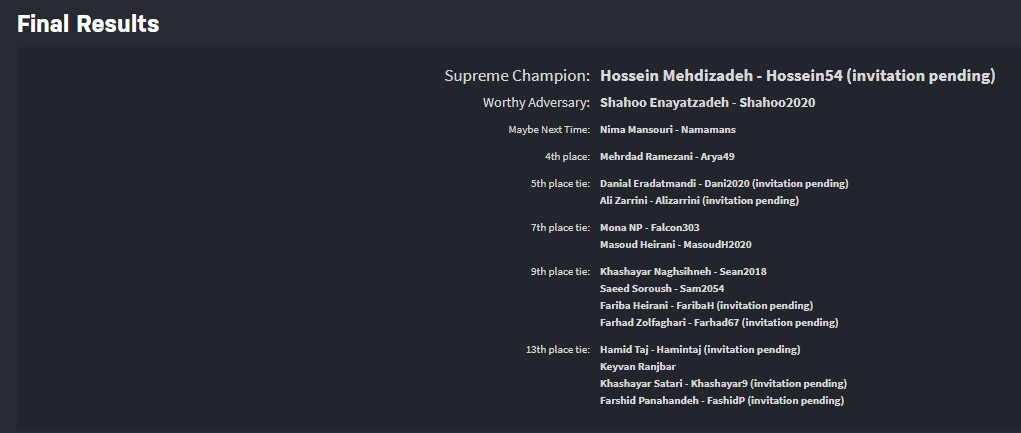This screenshot has height=433, width=1021.
Task: Click the Supreme Champion label
Action: coord(517,76)
